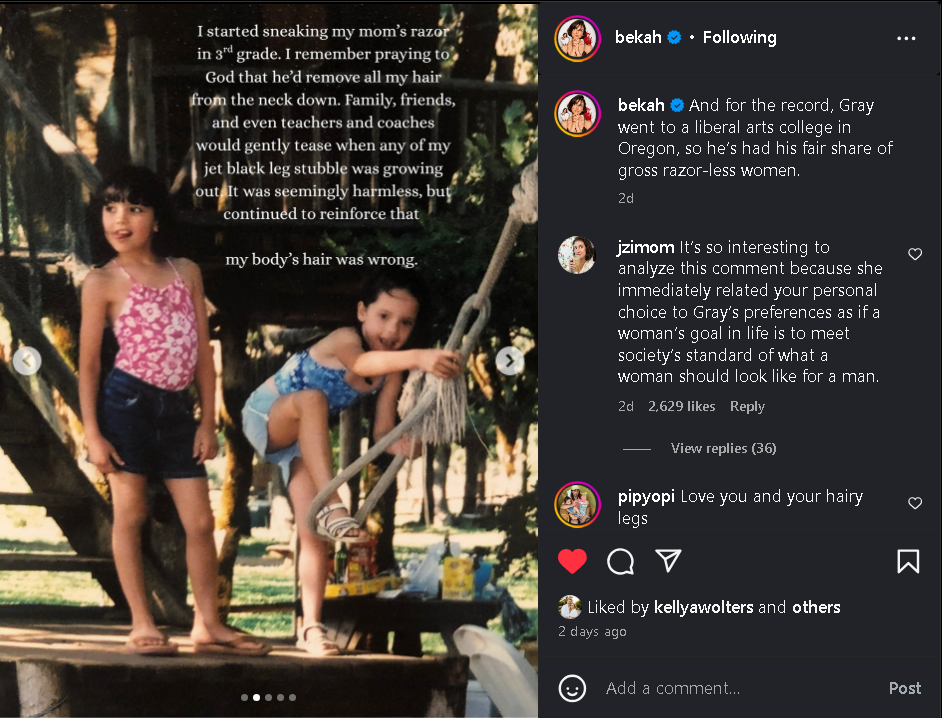
Task: Go back to the previous carousel photo
Action: (x=27, y=361)
